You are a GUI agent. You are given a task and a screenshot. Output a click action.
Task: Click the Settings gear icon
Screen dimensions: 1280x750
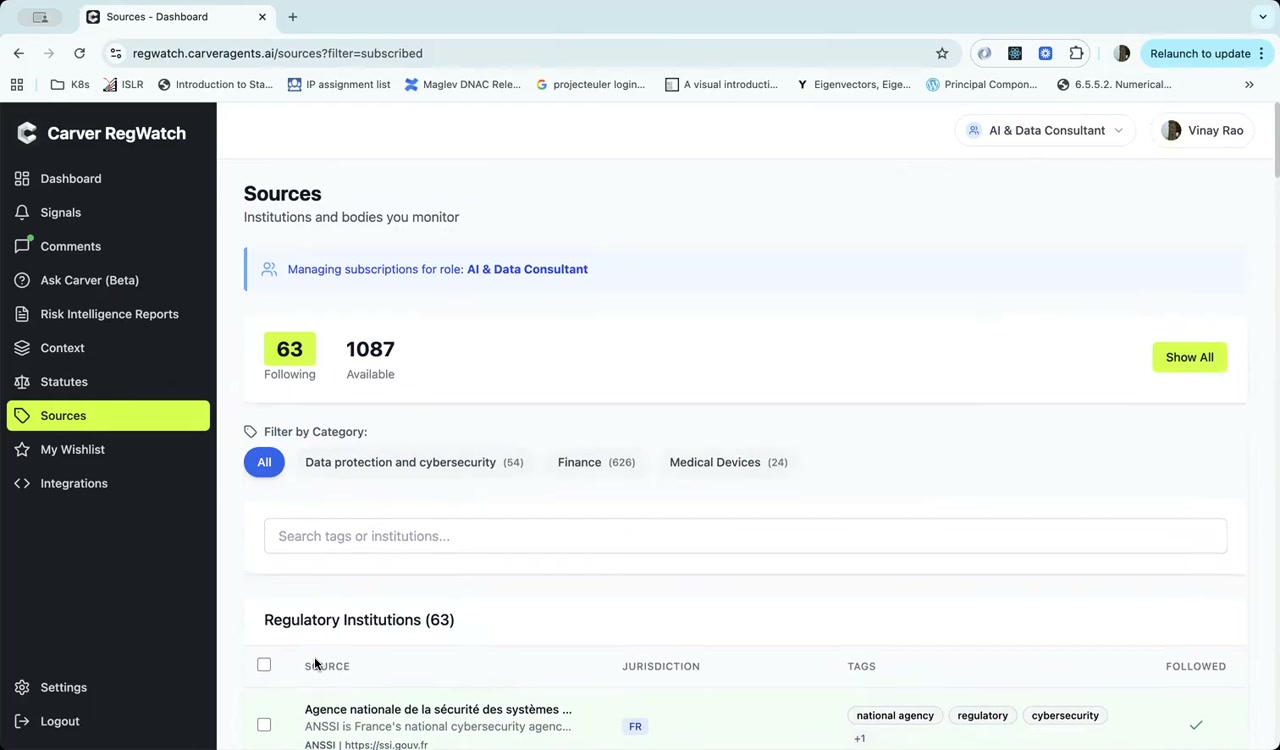(22, 688)
